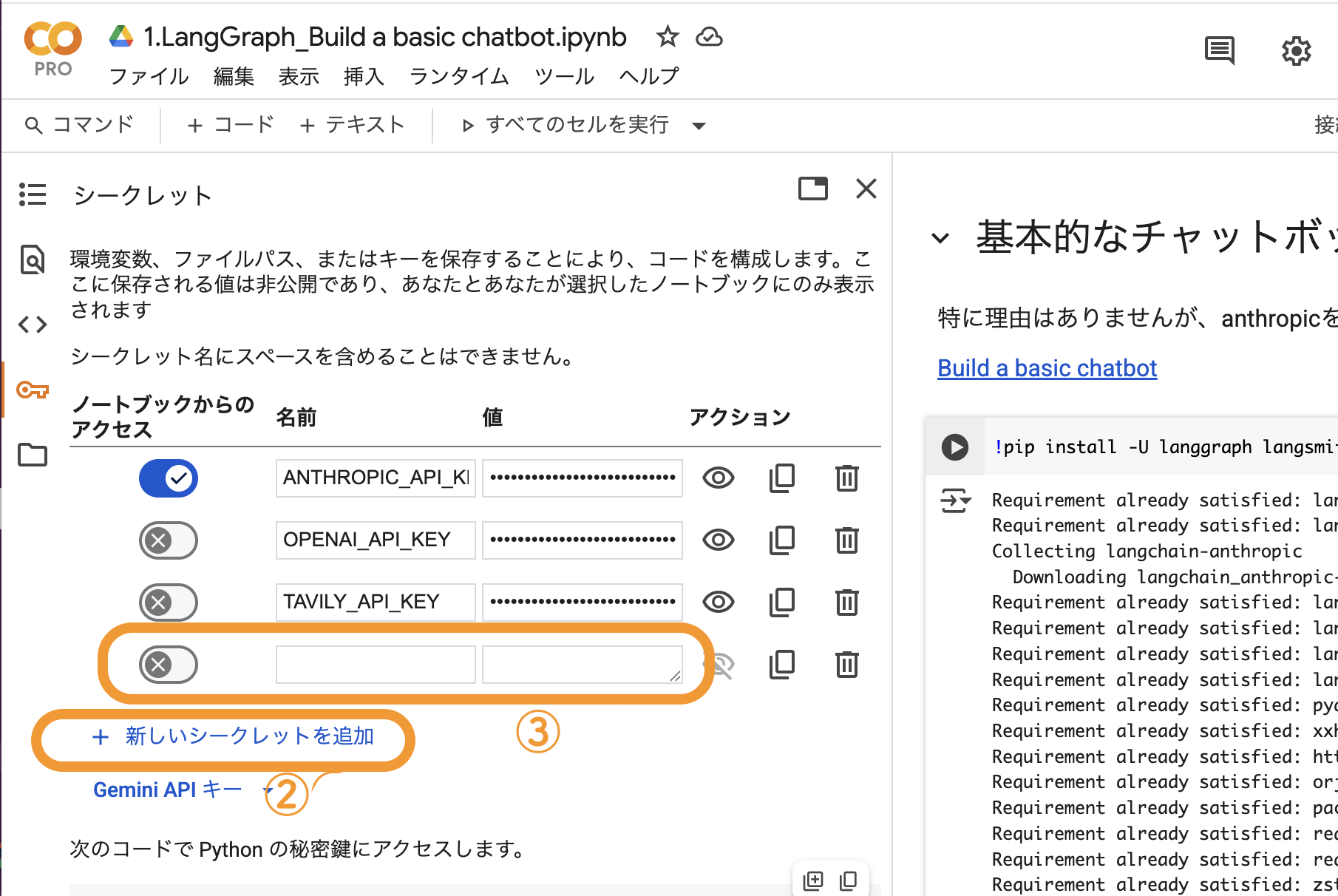Viewport: 1338px width, 896px height.
Task: Click the Google Drive icon beside notebook title
Action: point(121,36)
